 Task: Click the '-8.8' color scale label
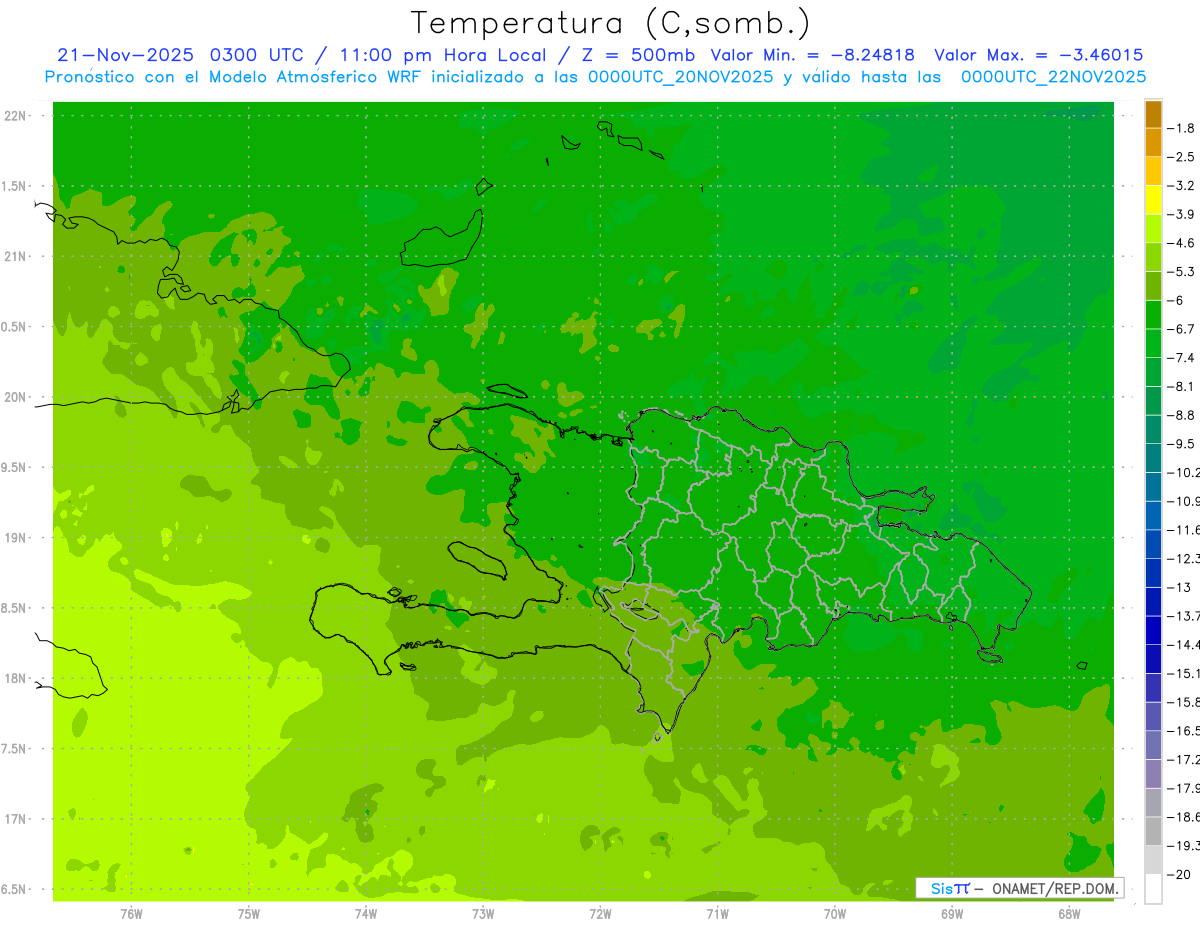(1181, 415)
